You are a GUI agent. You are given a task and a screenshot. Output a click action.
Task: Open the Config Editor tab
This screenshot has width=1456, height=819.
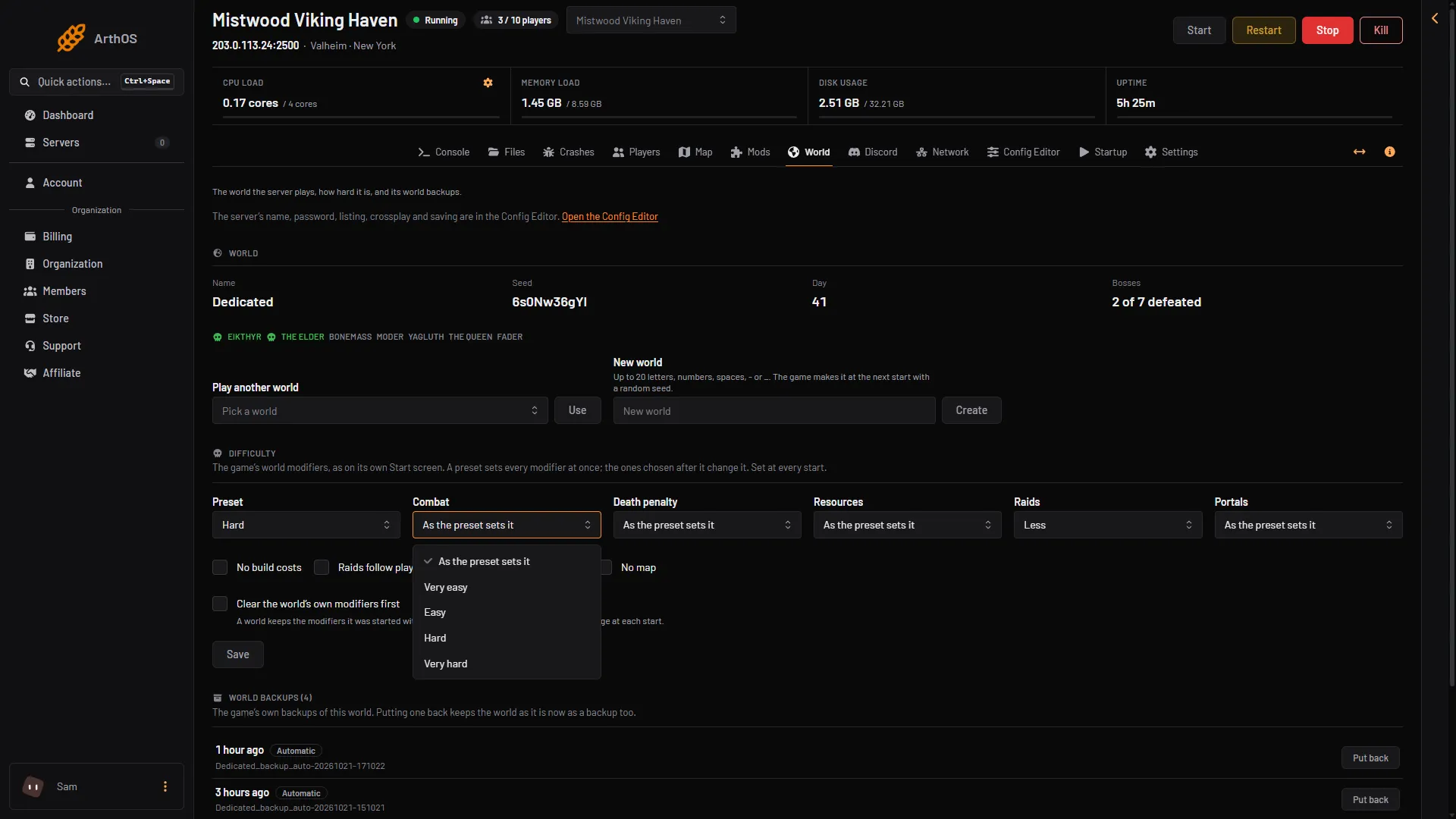[x=1023, y=152]
